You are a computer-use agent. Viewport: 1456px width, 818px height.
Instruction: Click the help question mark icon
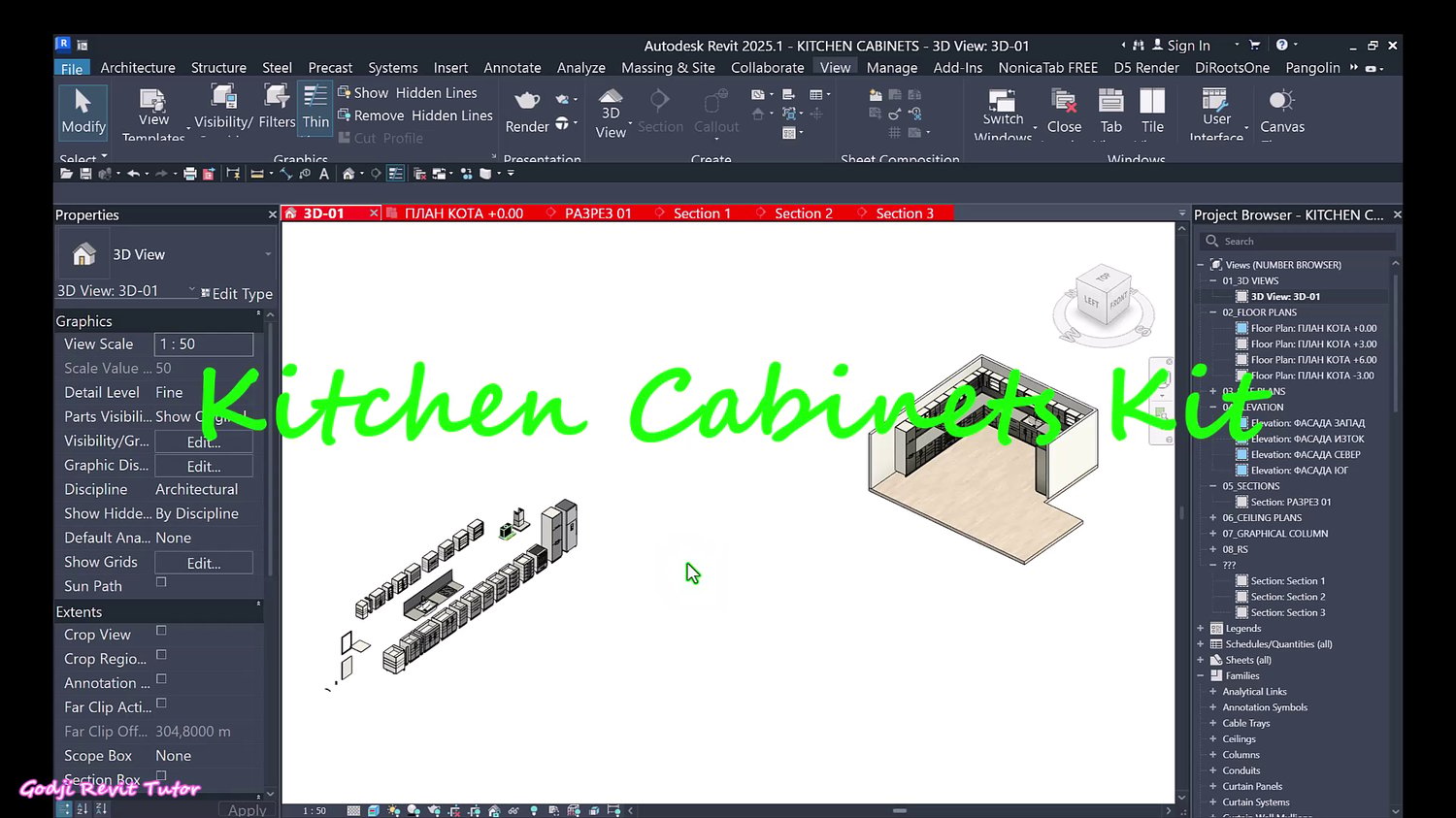(1281, 45)
